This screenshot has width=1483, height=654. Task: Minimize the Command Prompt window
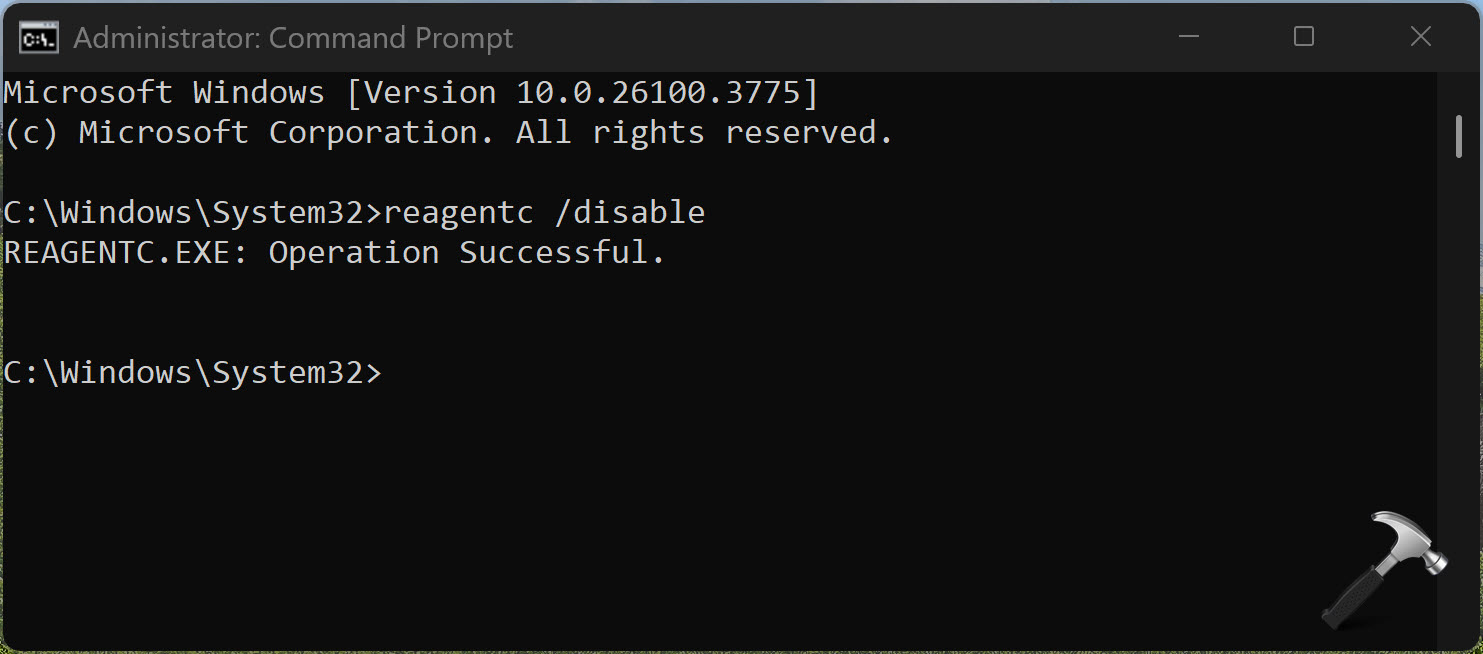point(1187,38)
